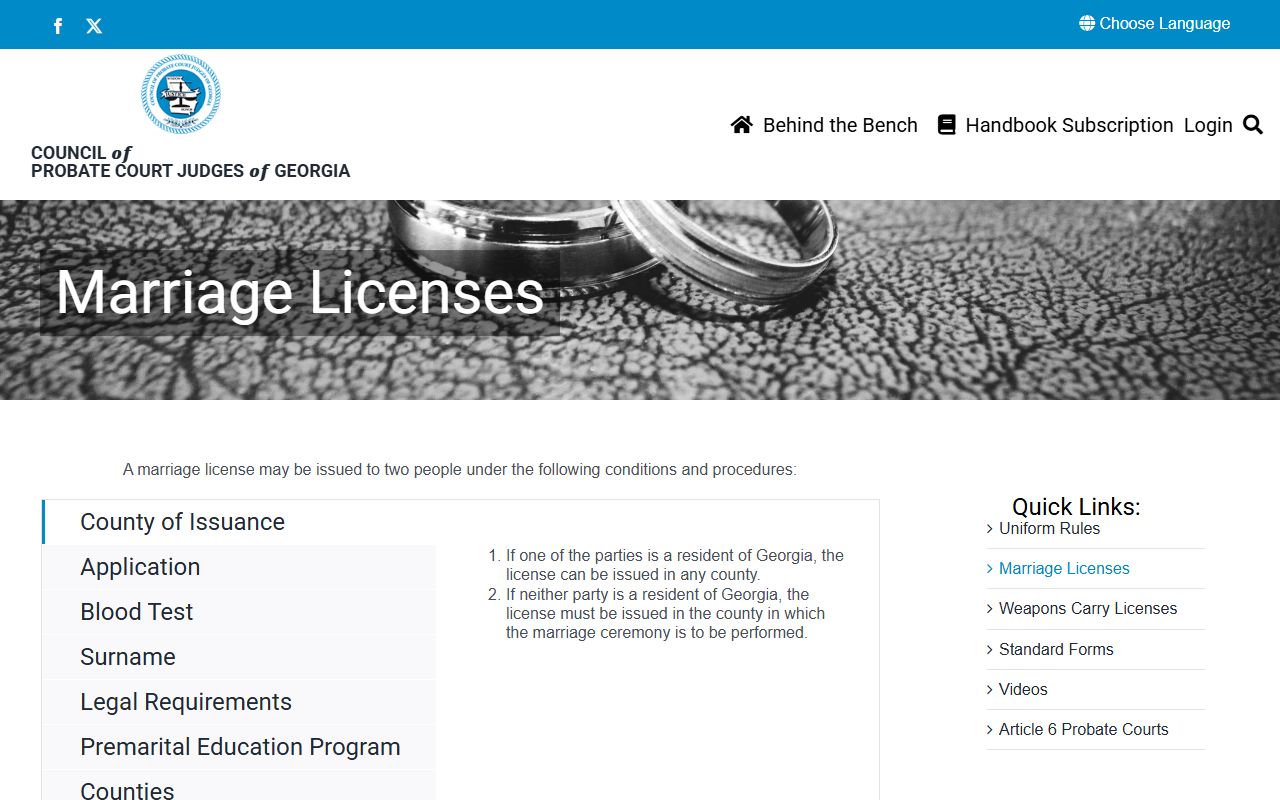1280x800 pixels.
Task: Switch to the Blood Test tab
Action: [x=240, y=612]
